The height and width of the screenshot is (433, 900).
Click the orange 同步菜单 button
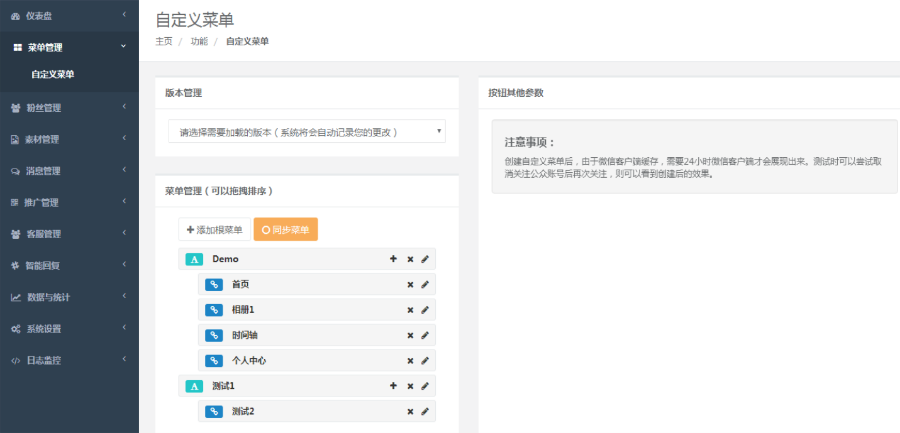click(286, 230)
